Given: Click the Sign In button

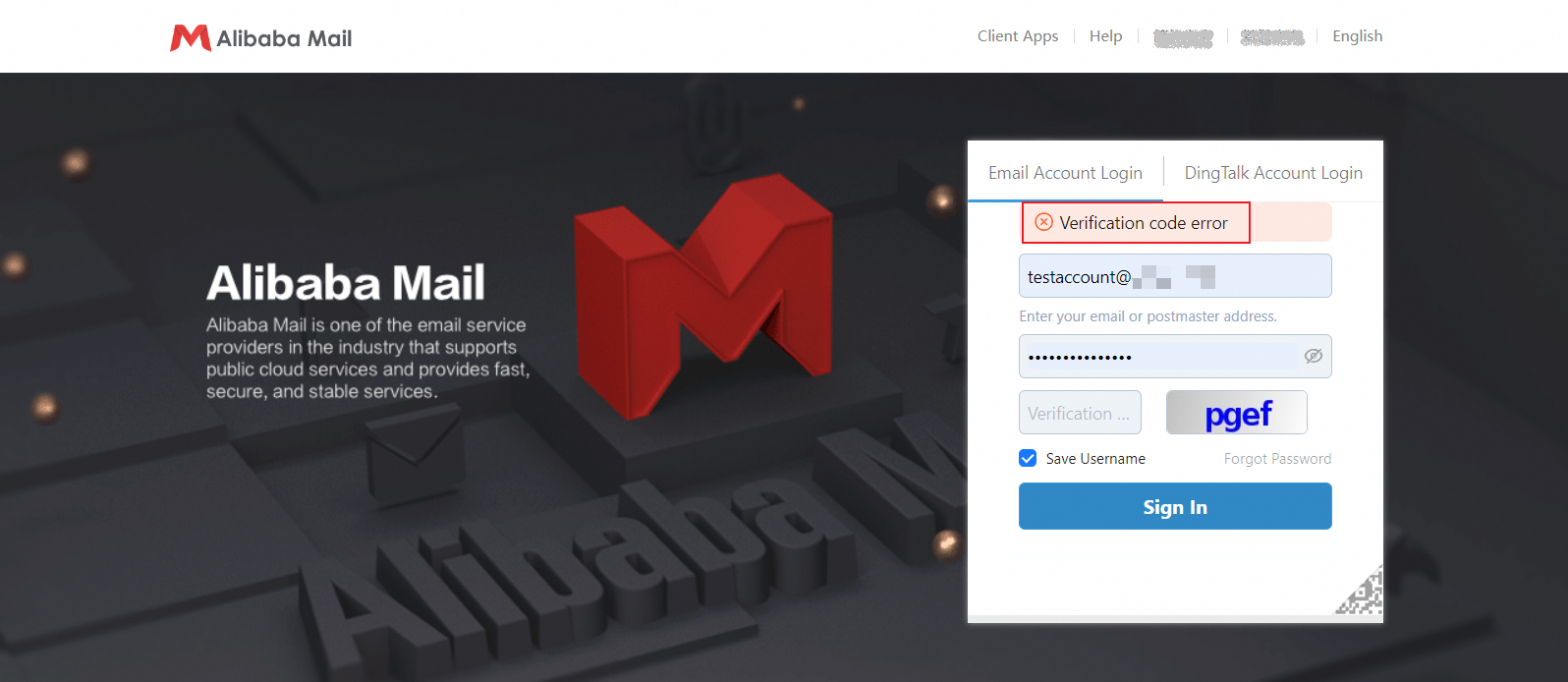Looking at the screenshot, I should click(x=1175, y=506).
